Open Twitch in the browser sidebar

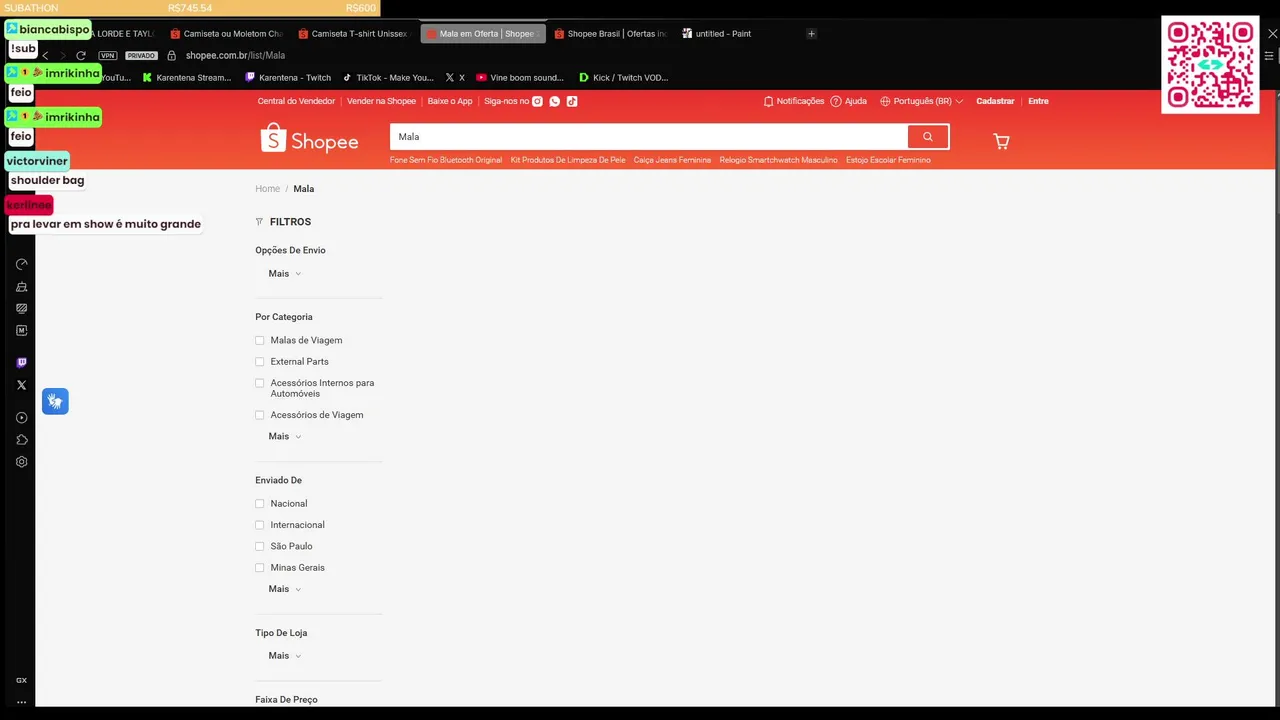pyautogui.click(x=21, y=363)
